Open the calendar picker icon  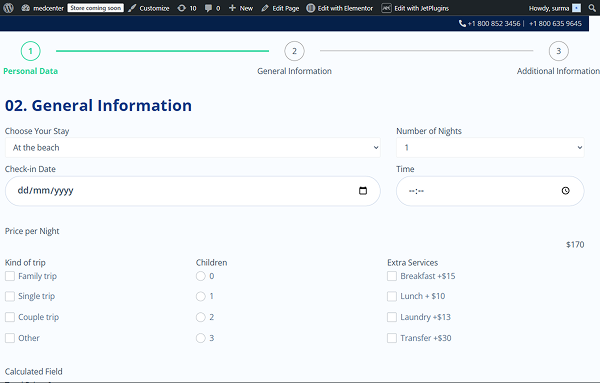[363, 191]
